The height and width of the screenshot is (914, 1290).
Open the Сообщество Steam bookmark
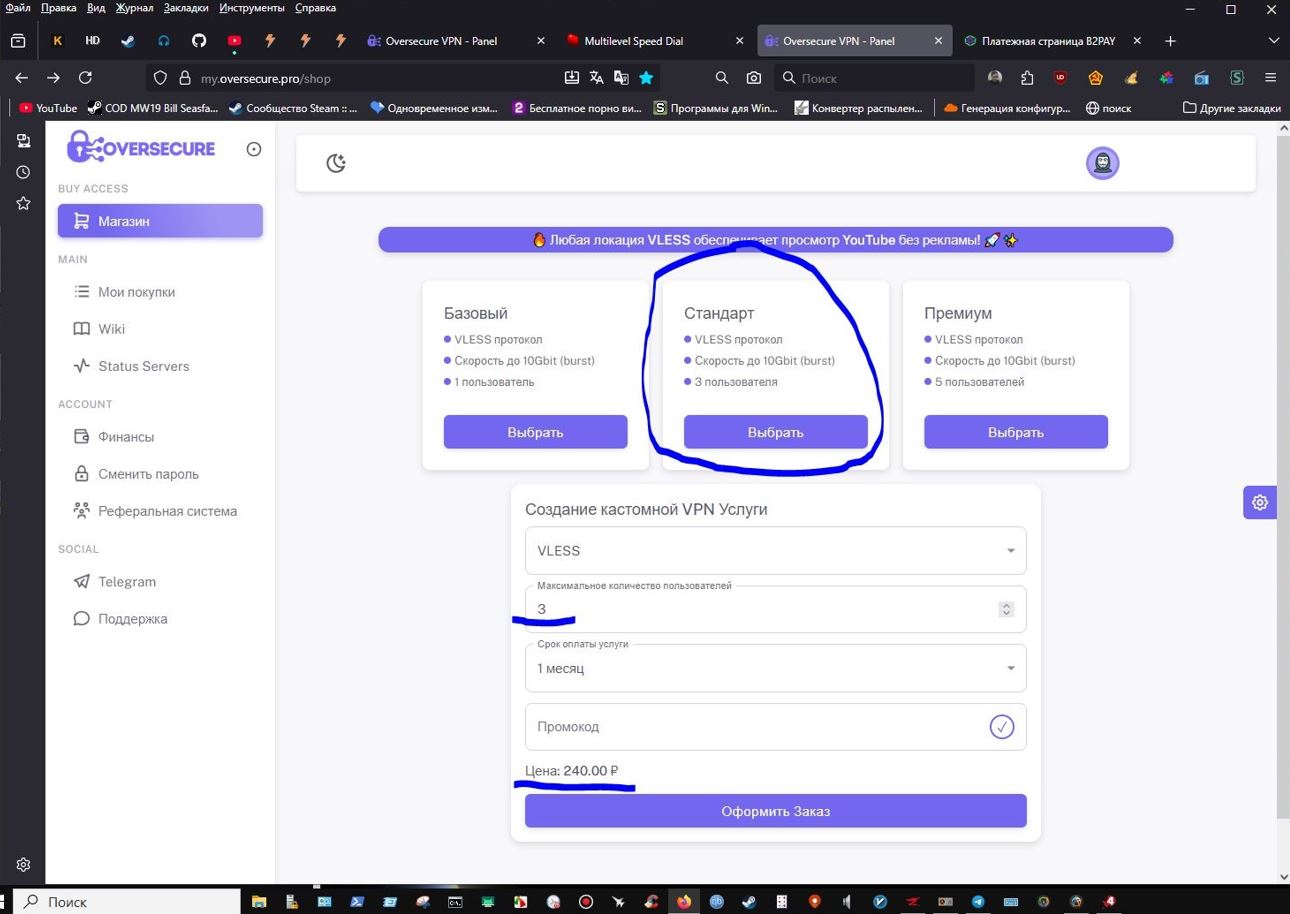coord(292,108)
